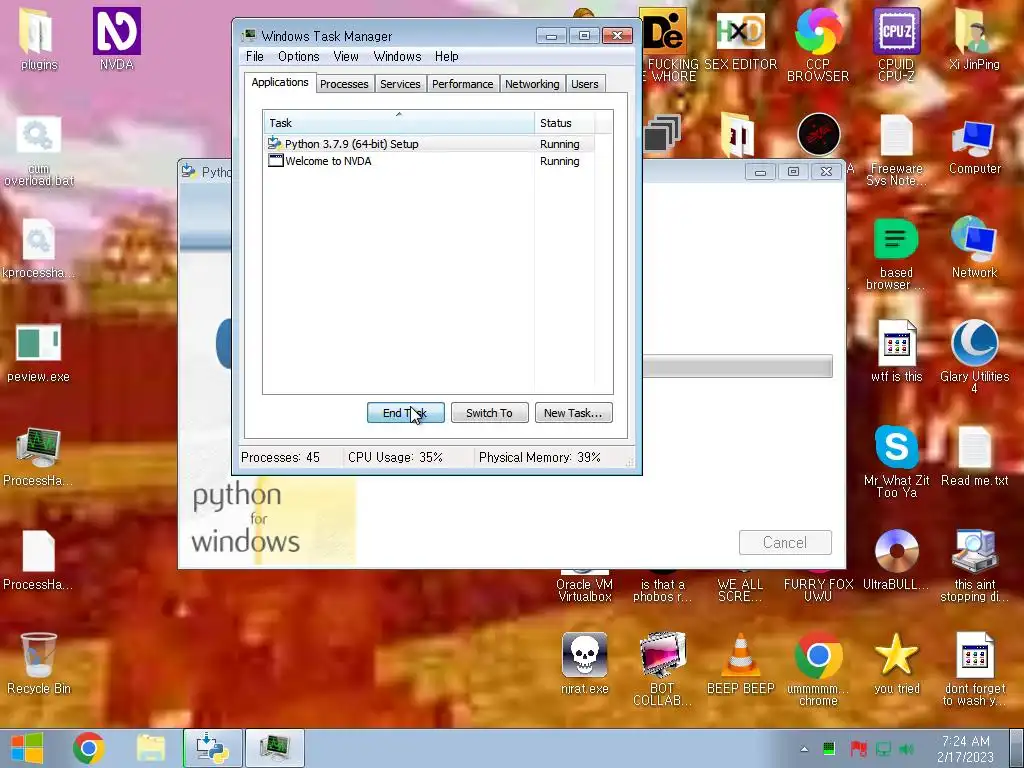Select the Python 3.7.9 (64-bit) Setup task
Screen dimensions: 1024x768
point(428,144)
